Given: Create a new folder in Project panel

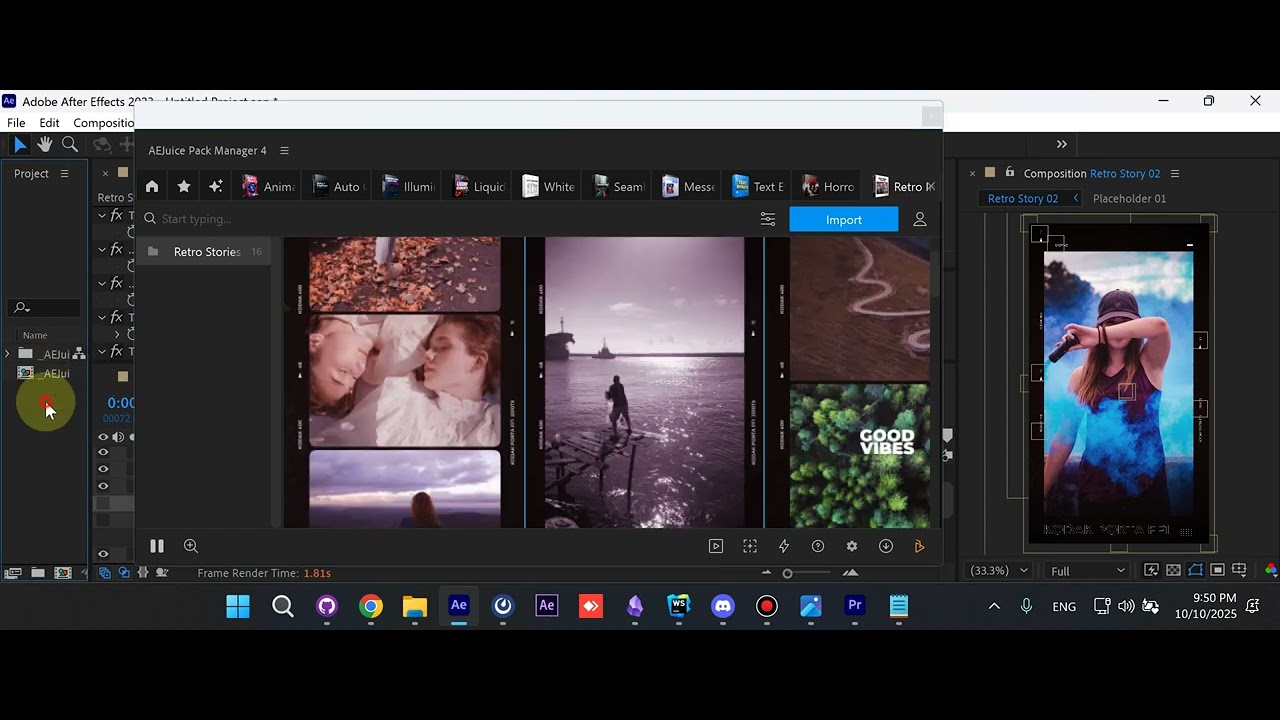Looking at the screenshot, I should [38, 573].
